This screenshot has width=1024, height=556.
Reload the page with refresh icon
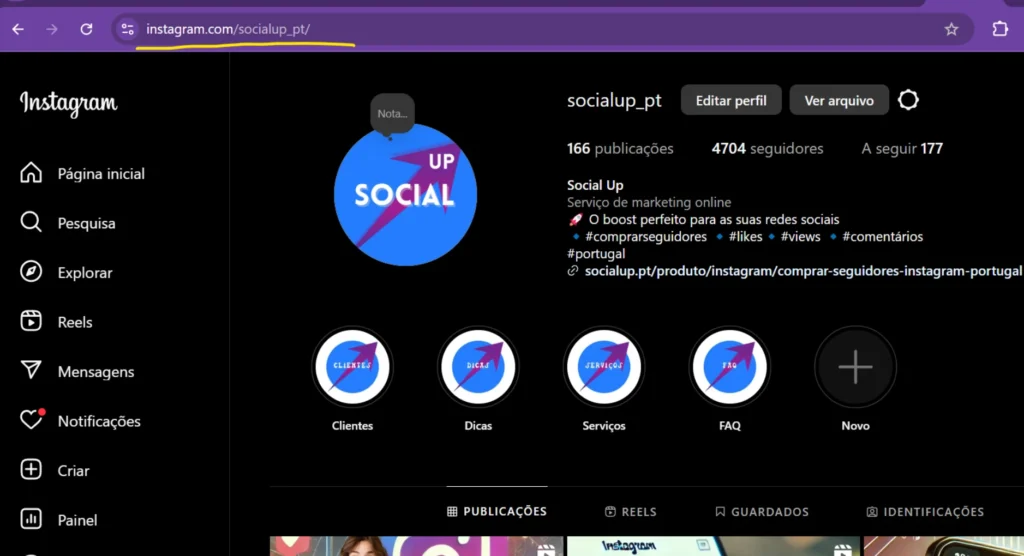point(86,29)
